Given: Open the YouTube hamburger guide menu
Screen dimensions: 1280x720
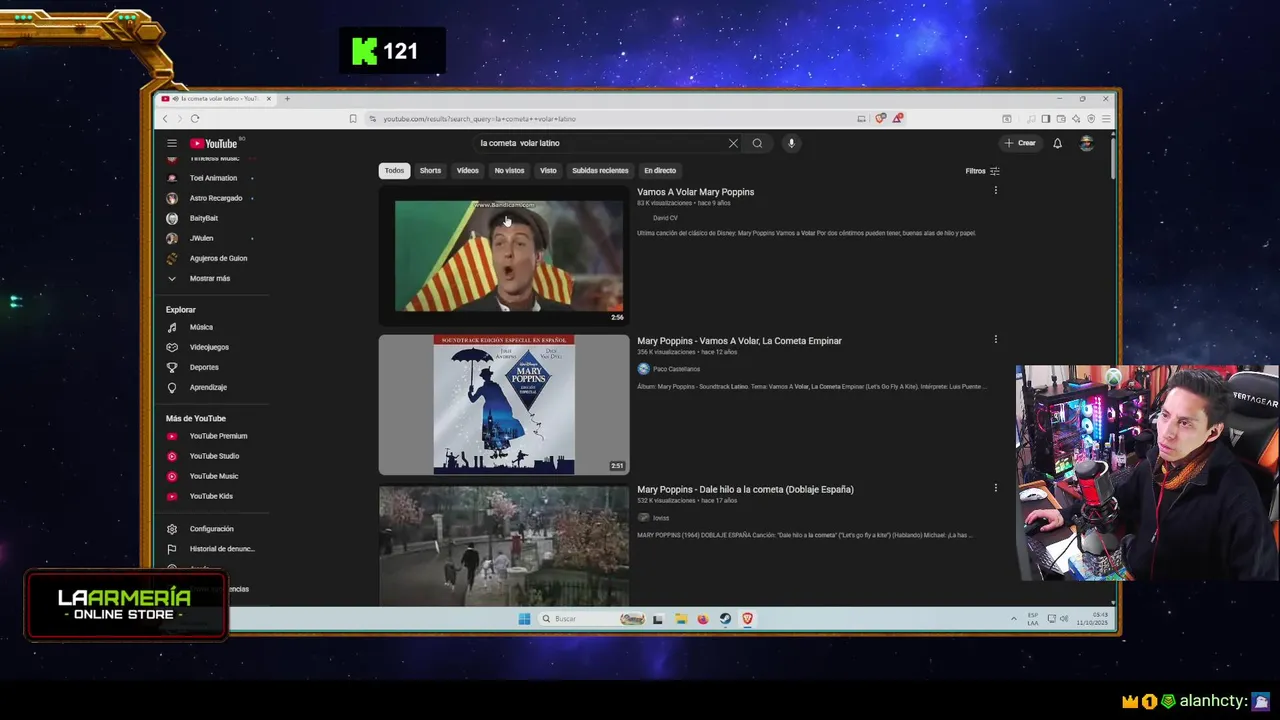Looking at the screenshot, I should click(172, 143).
